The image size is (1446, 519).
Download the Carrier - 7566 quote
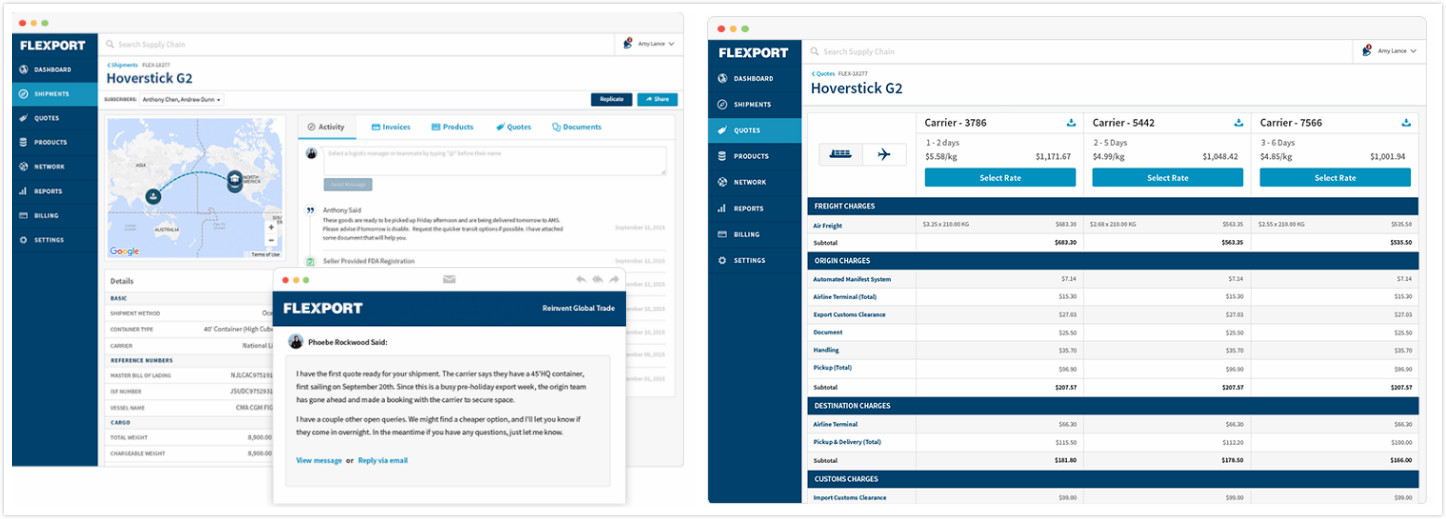coord(1407,123)
